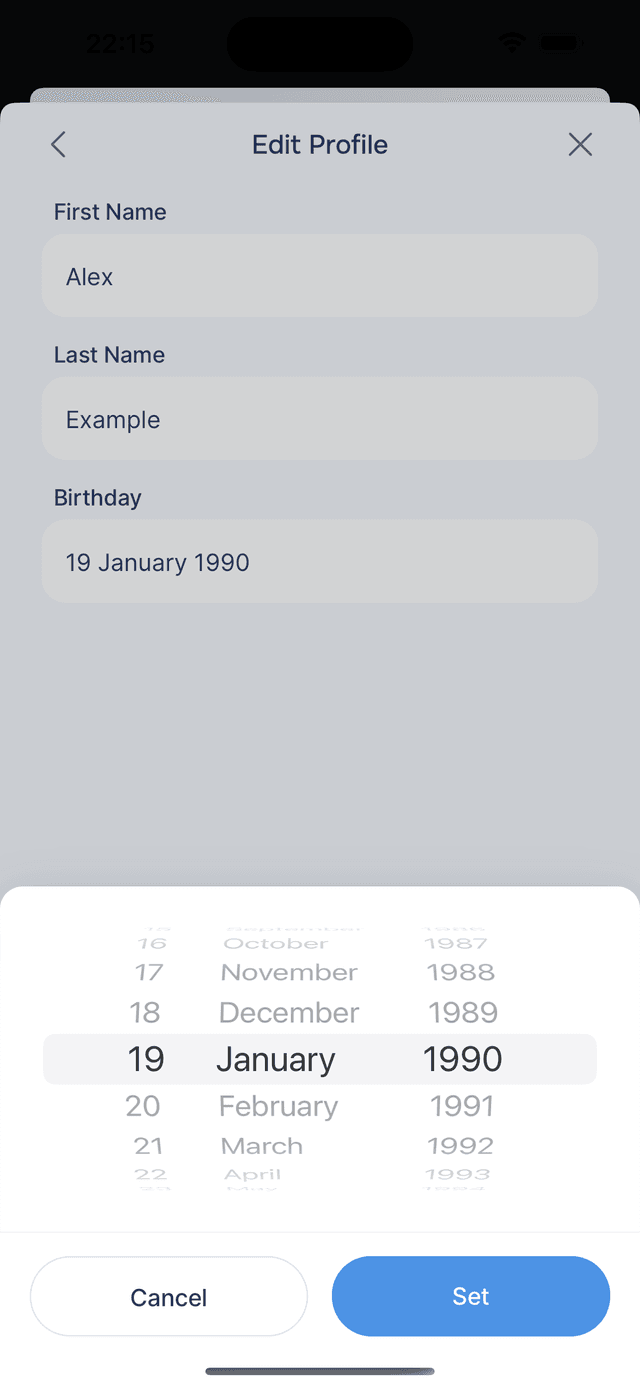Select February in the month wheel
640x1387 pixels.
point(278,1105)
